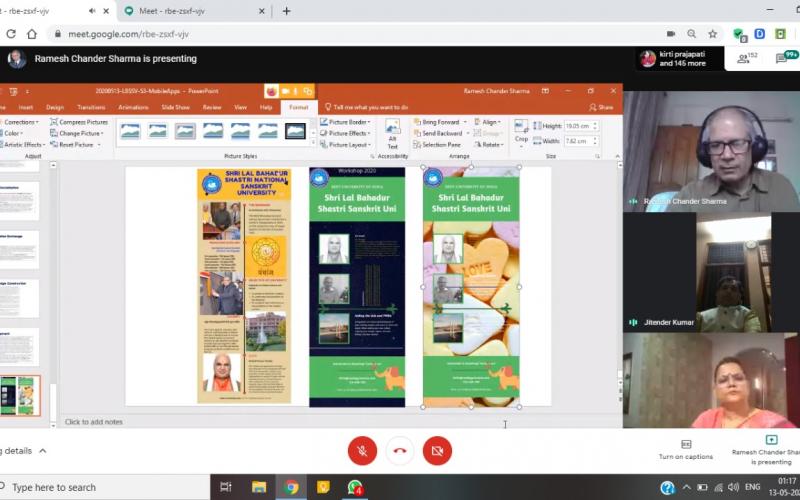800x500 pixels.
Task: Open the Picture Effects dropdown
Action: [345, 134]
